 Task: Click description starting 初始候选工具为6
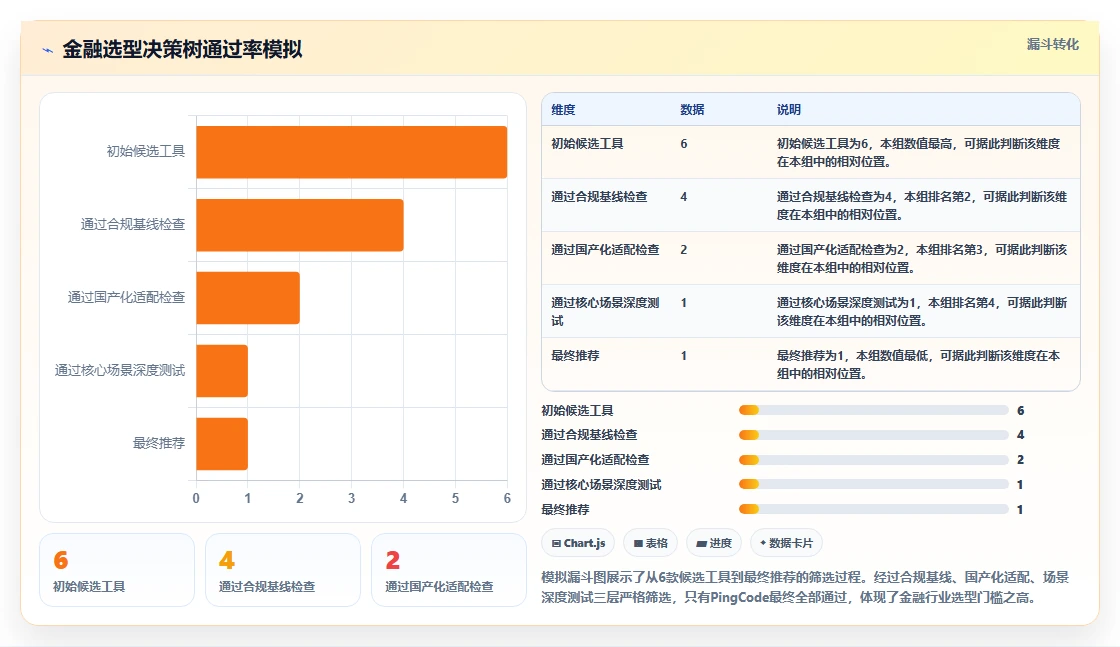point(919,153)
